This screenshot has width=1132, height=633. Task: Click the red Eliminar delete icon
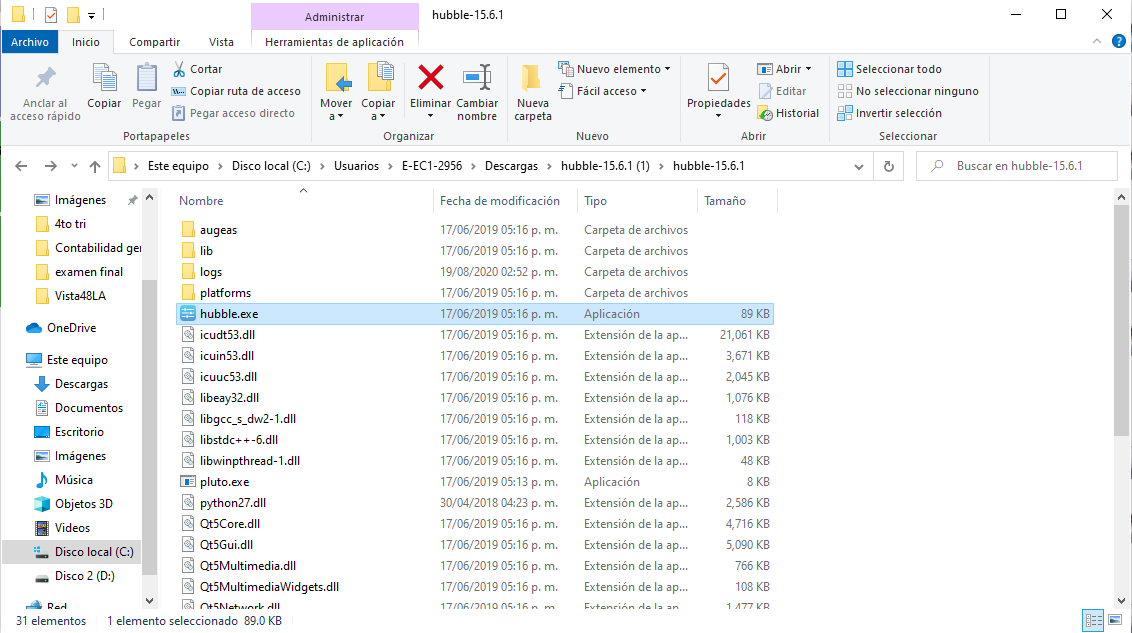click(430, 78)
